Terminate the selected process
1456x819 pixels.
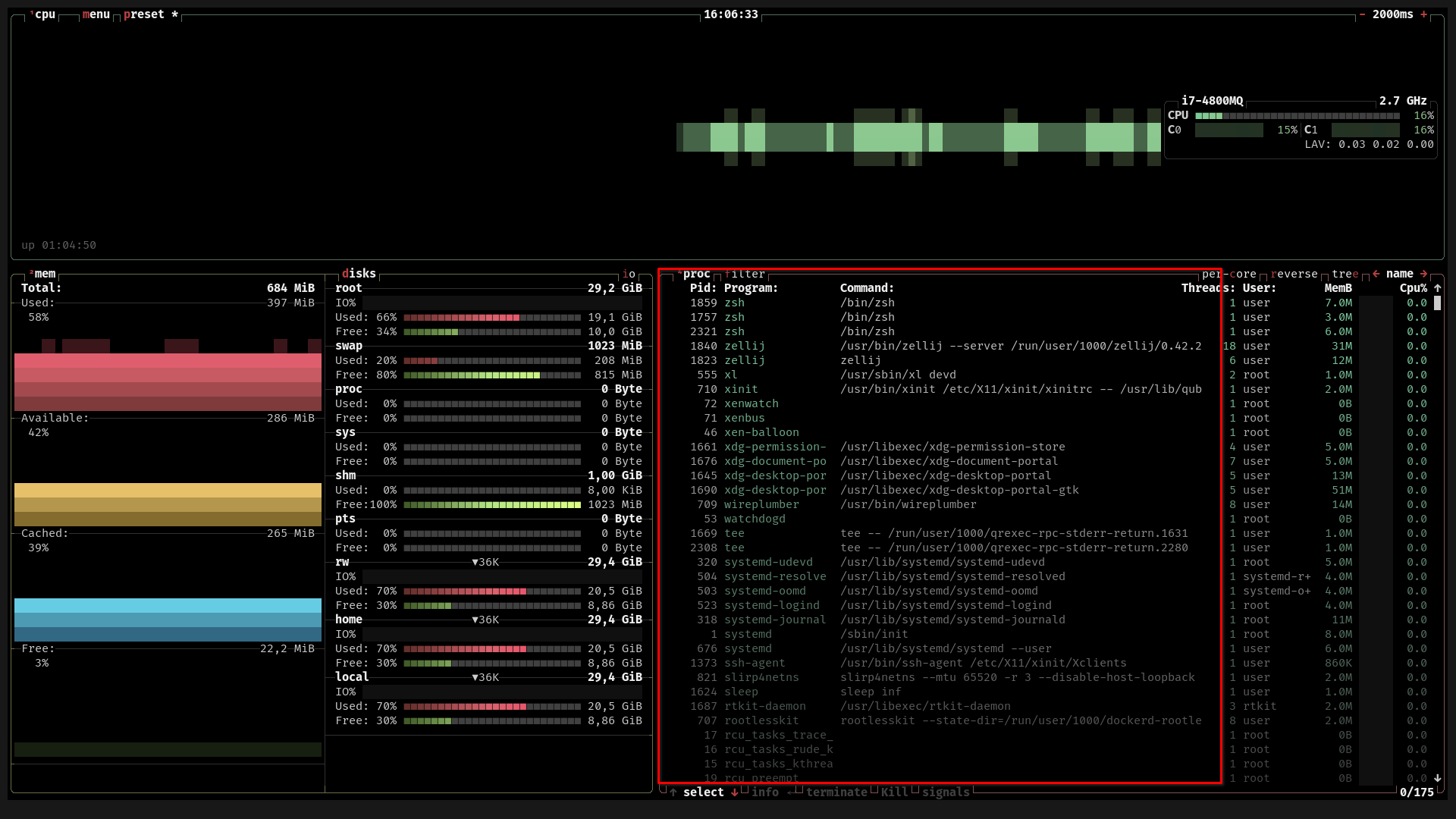tap(838, 792)
